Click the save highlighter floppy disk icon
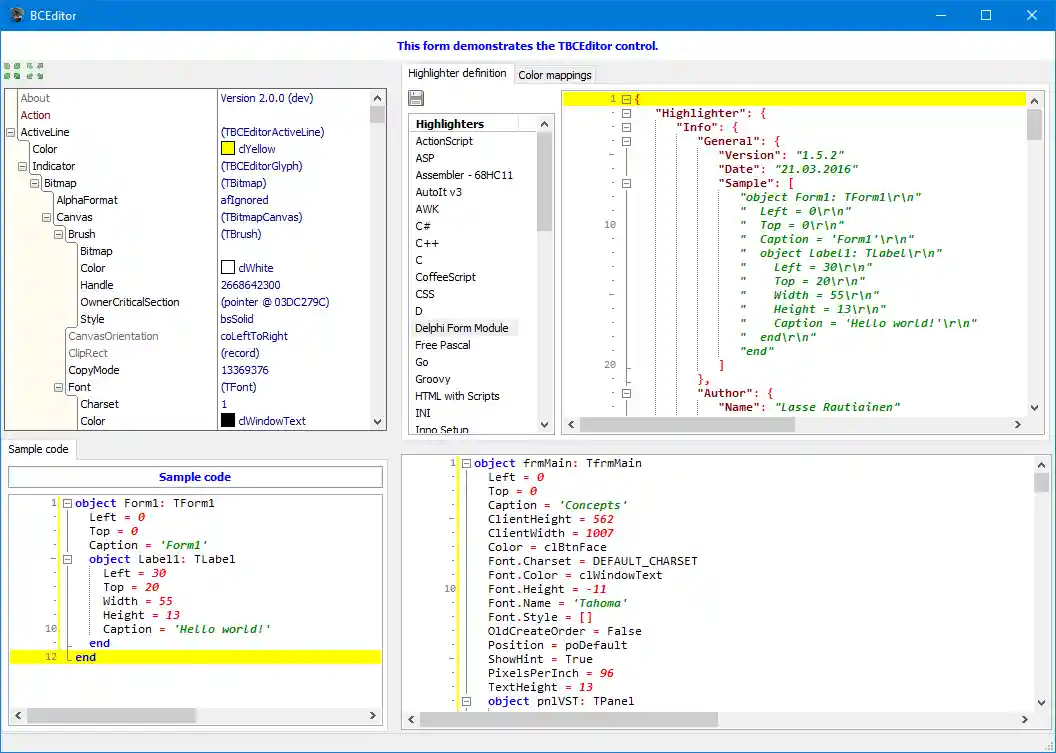 click(x=416, y=98)
